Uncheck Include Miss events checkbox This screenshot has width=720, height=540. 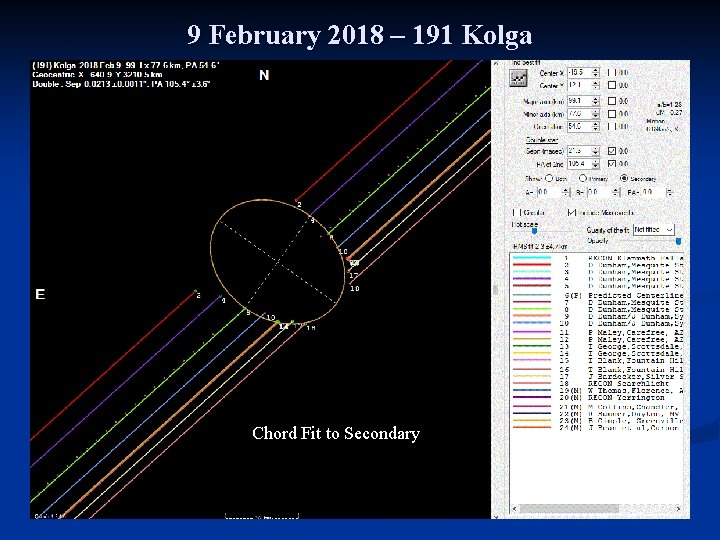[x=572, y=212]
